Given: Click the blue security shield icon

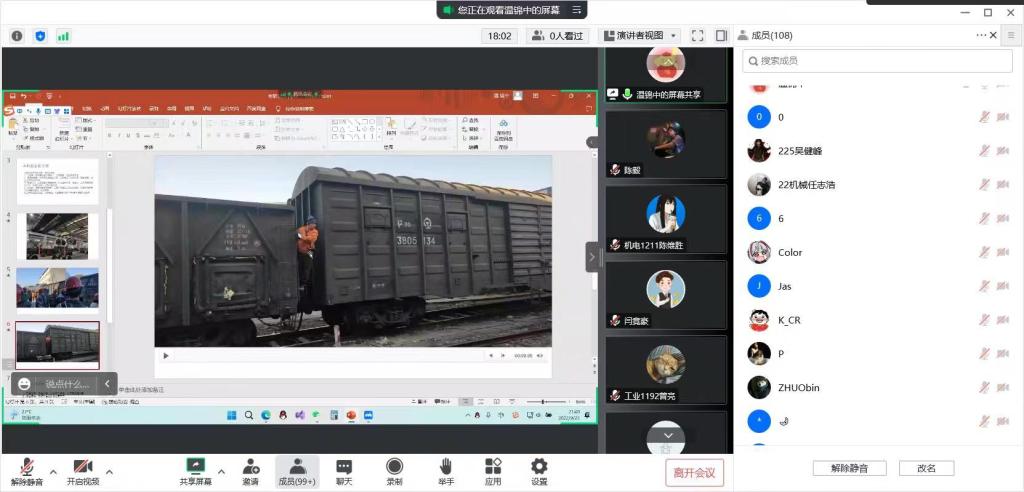Looking at the screenshot, I should (x=40, y=36).
